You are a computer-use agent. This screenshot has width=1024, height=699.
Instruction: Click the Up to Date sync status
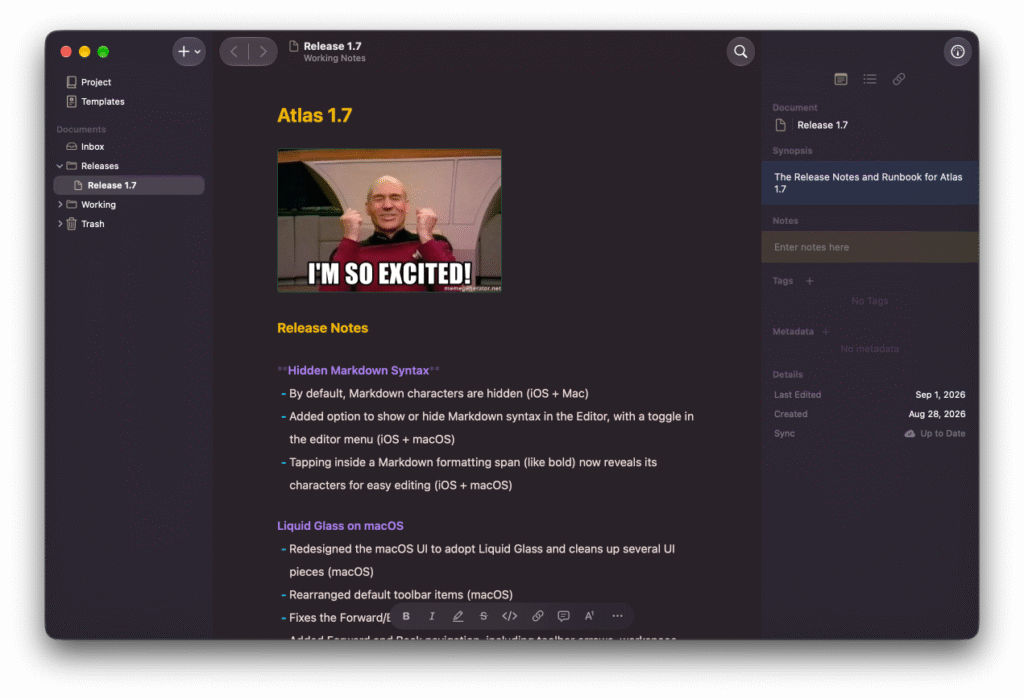tap(935, 434)
